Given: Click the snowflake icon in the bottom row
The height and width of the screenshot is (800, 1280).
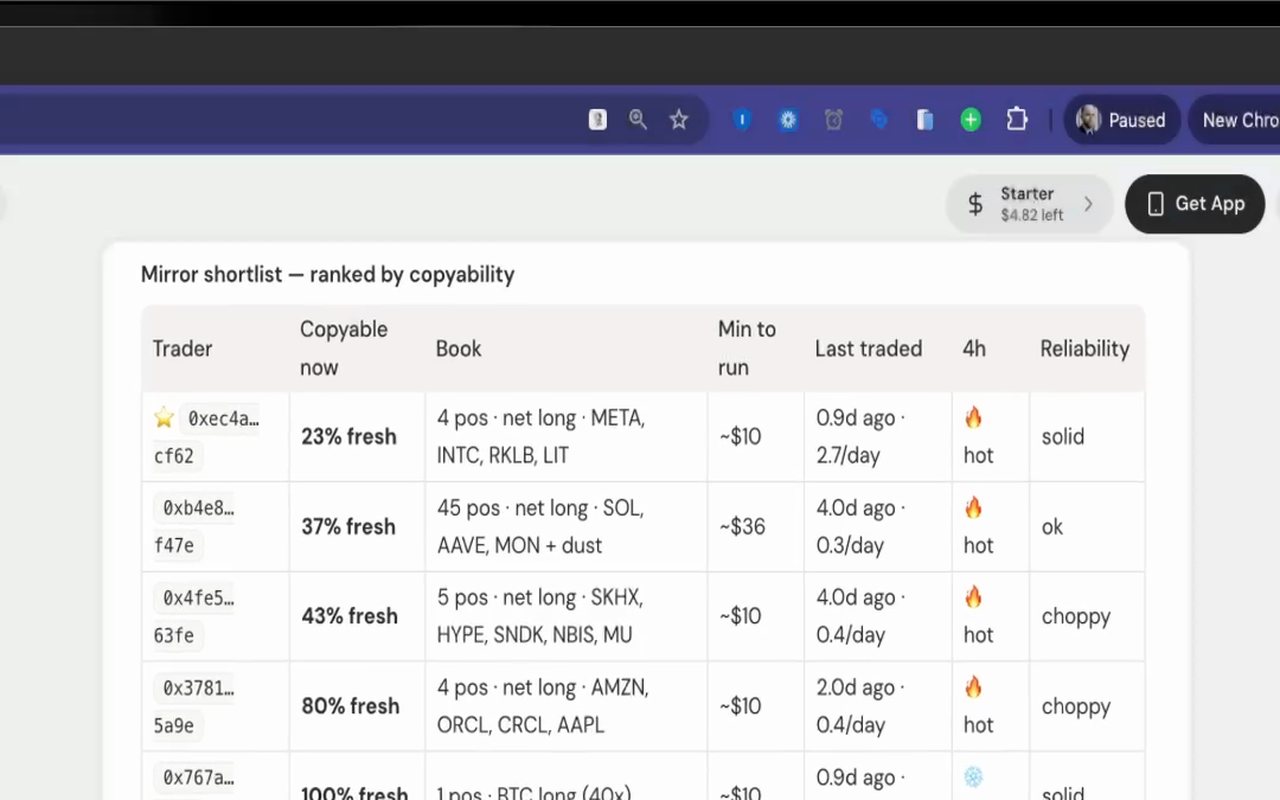Looking at the screenshot, I should 974,777.
